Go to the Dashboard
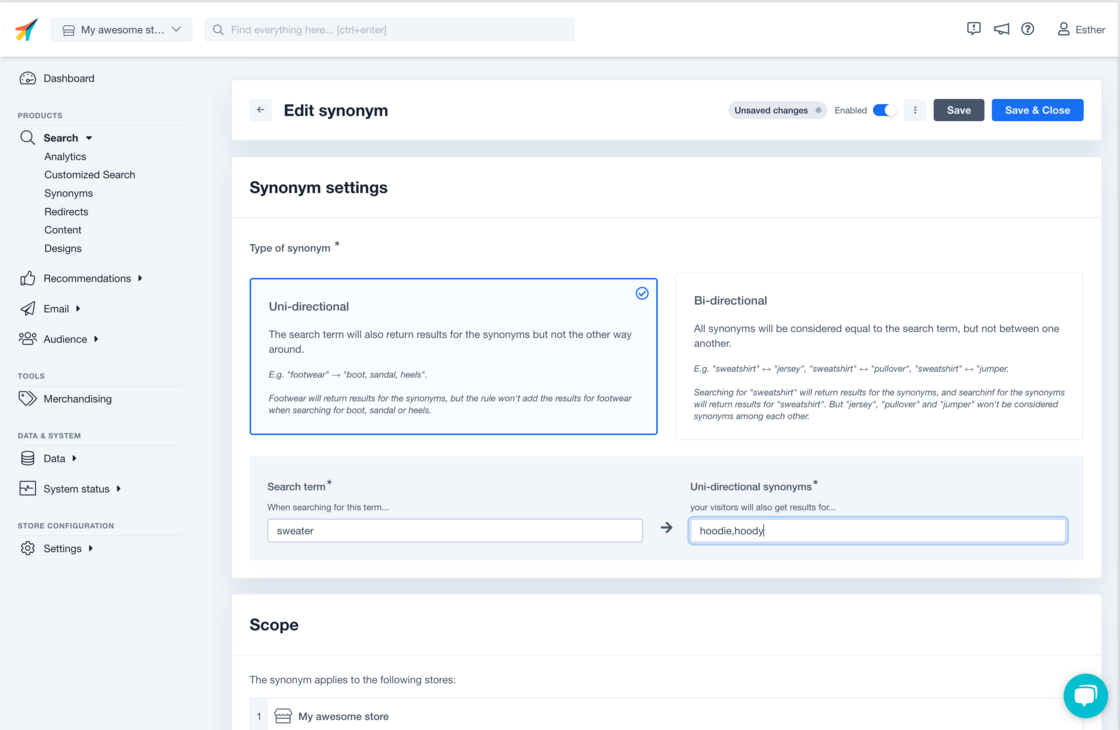 click(67, 78)
